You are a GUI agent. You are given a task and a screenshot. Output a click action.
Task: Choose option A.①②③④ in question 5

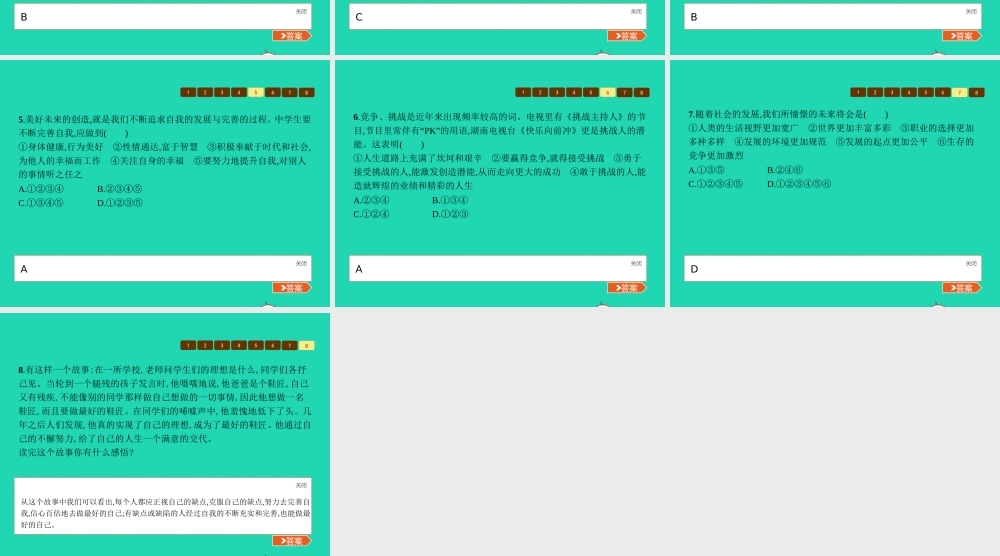(41, 189)
